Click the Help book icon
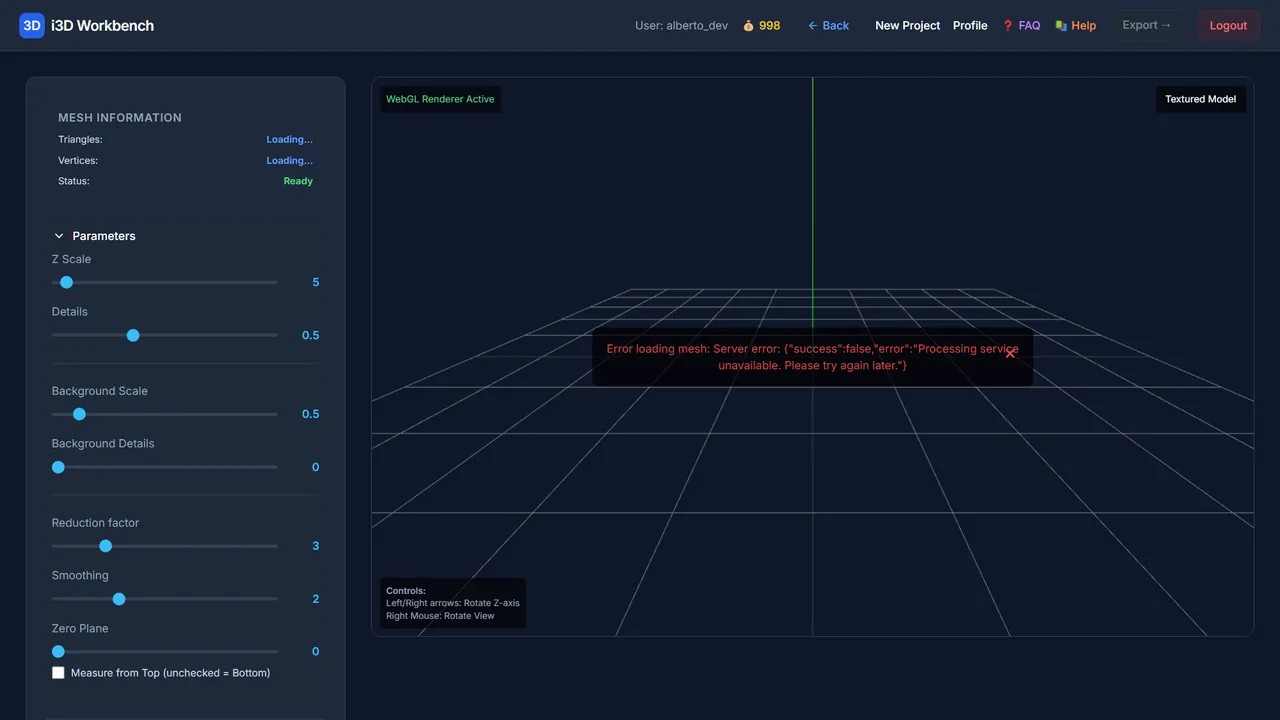 tap(1061, 26)
